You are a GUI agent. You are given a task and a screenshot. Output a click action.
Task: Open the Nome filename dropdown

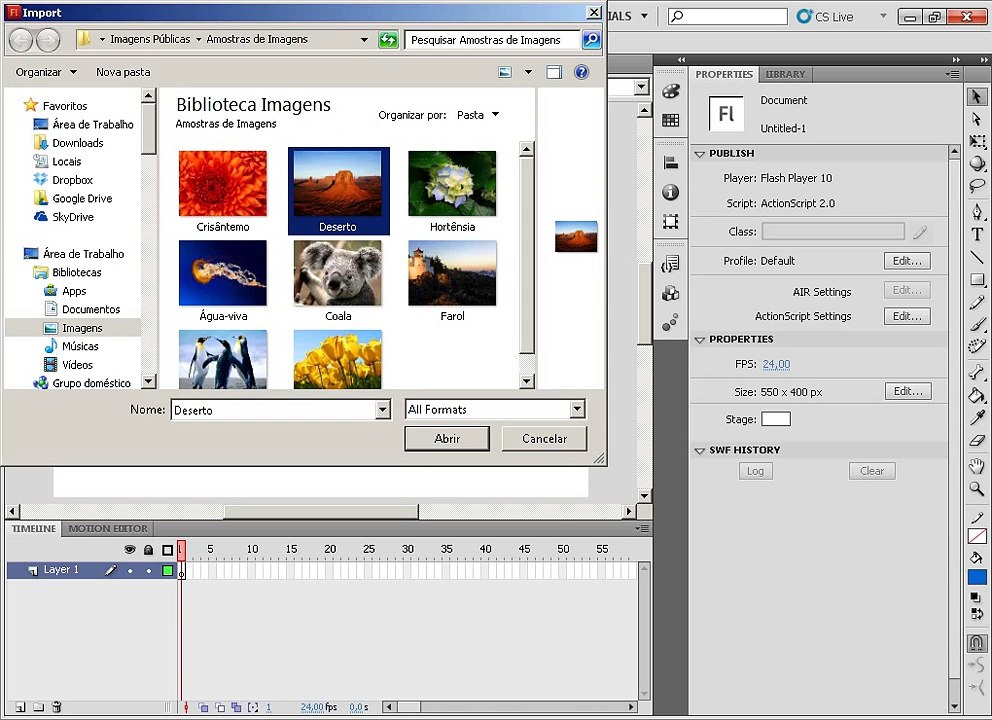tap(383, 410)
